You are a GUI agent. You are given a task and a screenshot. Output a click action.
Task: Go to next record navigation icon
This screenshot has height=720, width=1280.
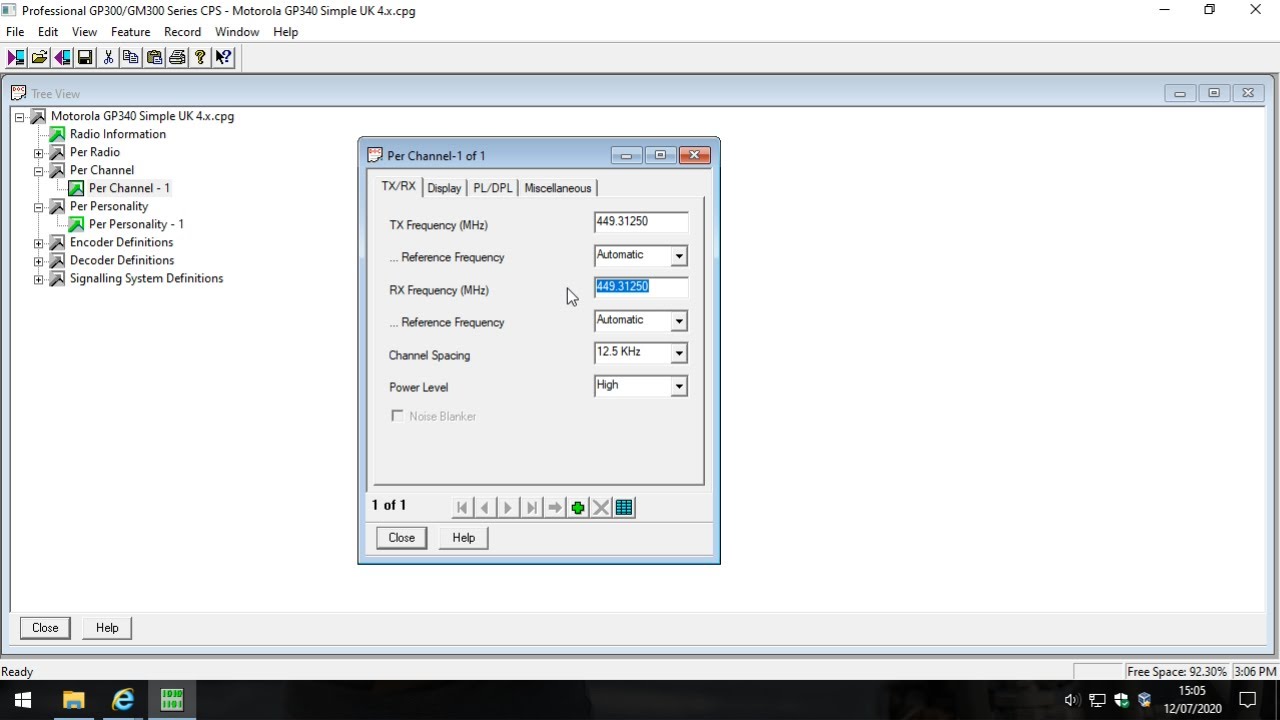[508, 508]
